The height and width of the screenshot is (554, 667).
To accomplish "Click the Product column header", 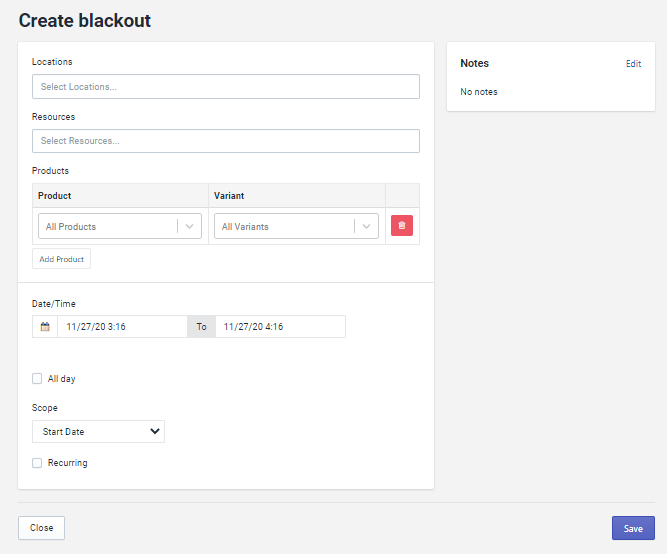I will pyautogui.click(x=55, y=196).
